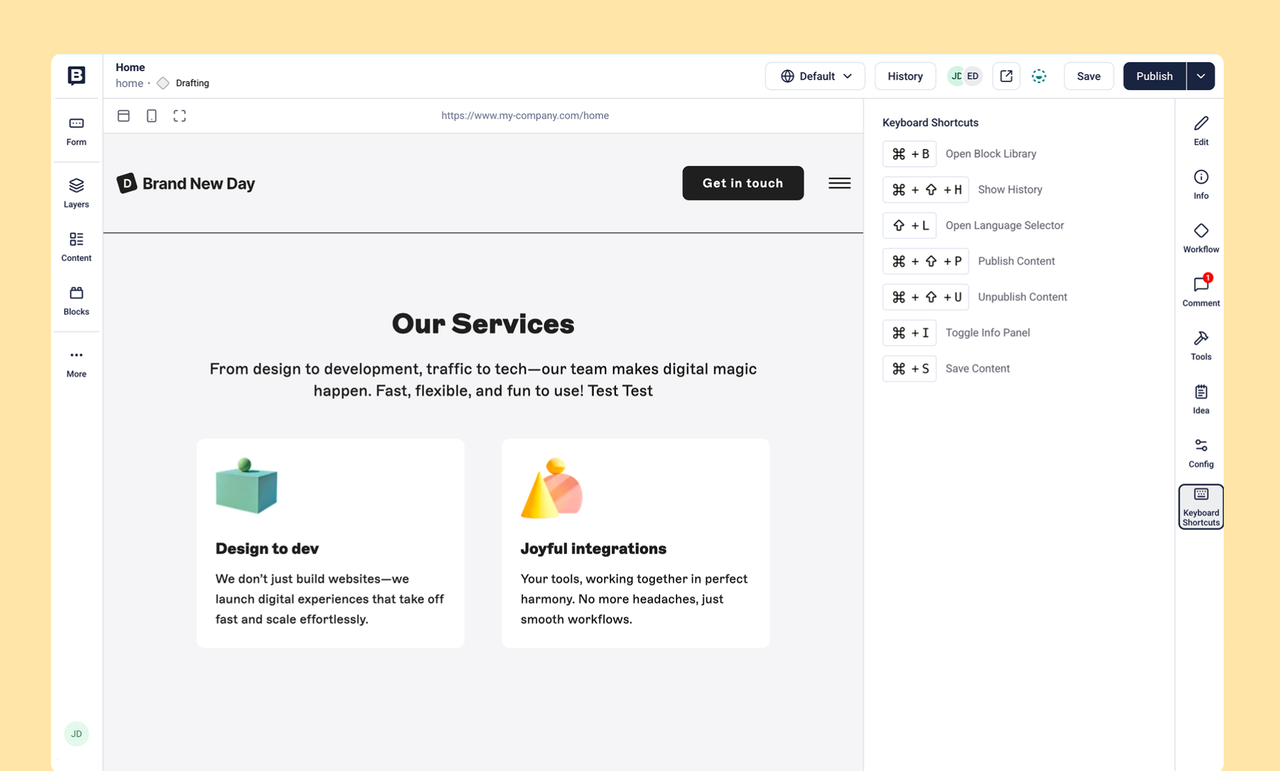
Task: Open the Edit panel in right sidebar
Action: tap(1201, 131)
